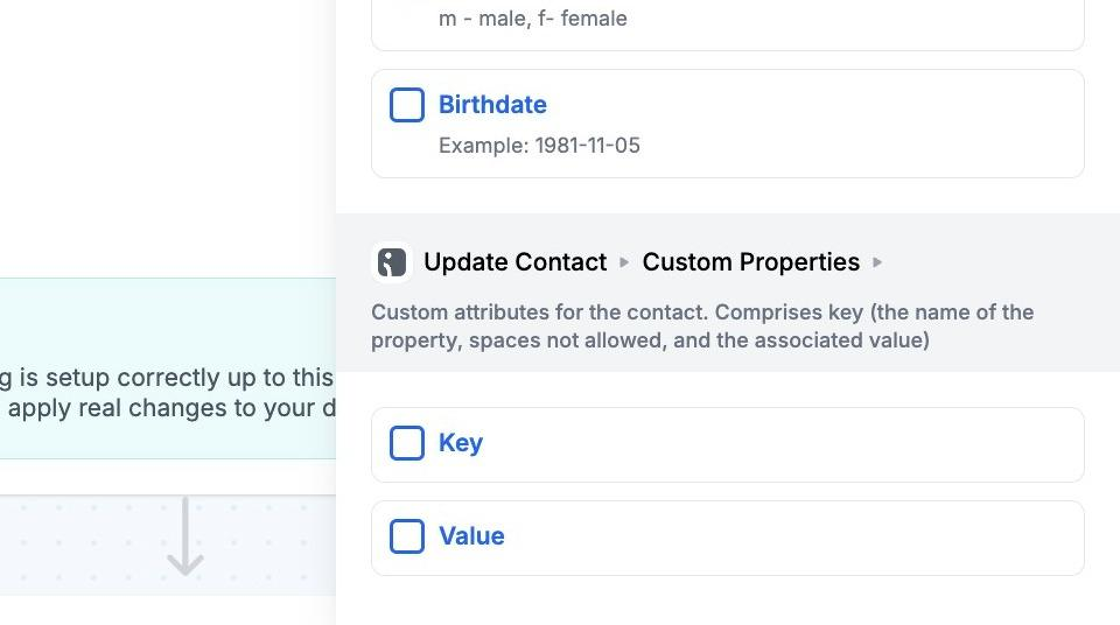Viewport: 1120px width, 625px height.
Task: Click the Value field label
Action: point(471,536)
